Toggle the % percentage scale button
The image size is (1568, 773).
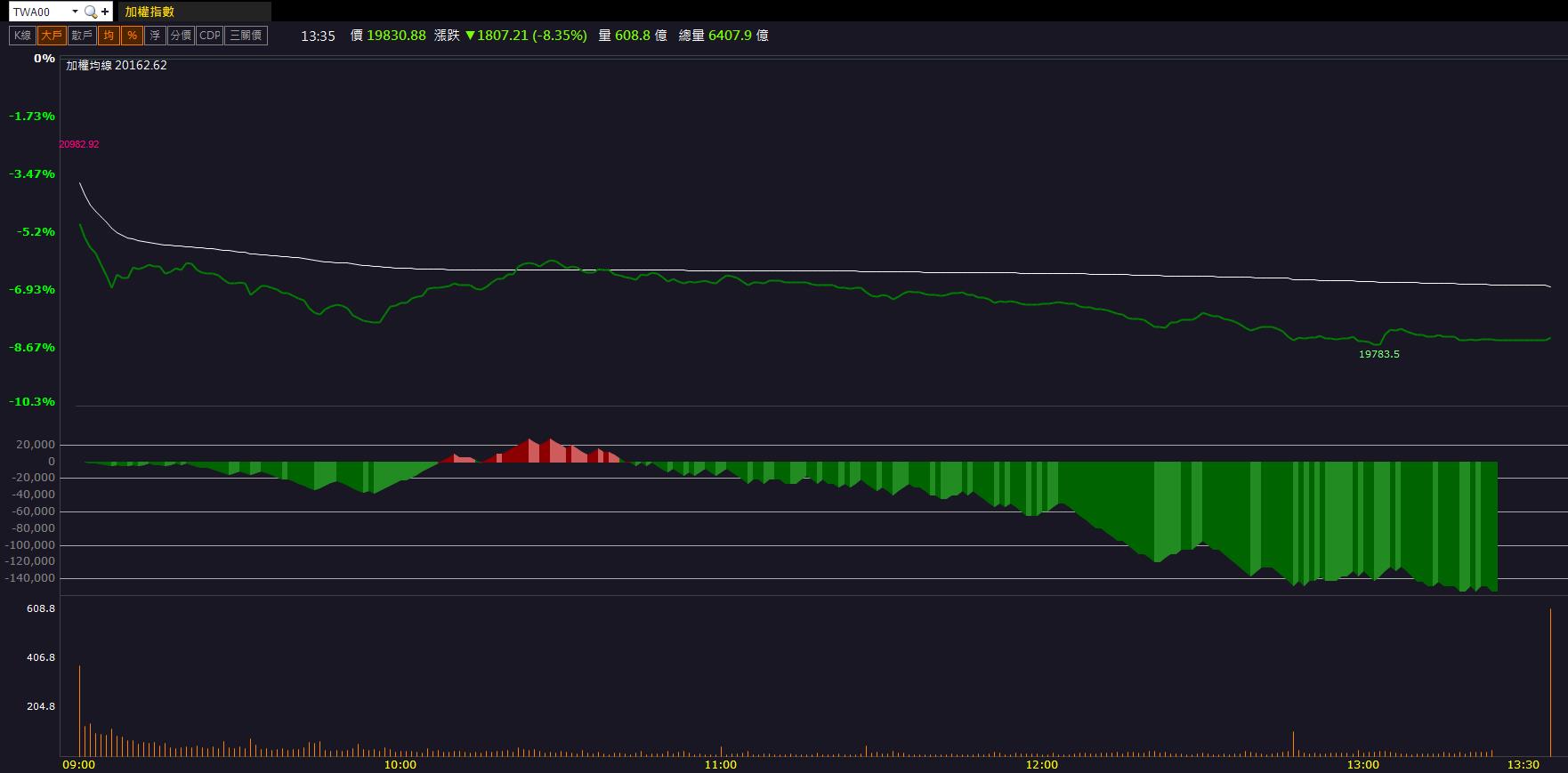tap(132, 36)
